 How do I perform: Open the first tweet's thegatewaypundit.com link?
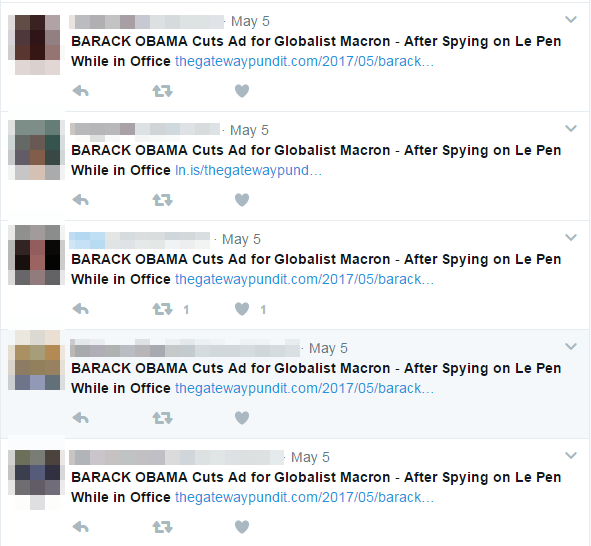(x=305, y=61)
